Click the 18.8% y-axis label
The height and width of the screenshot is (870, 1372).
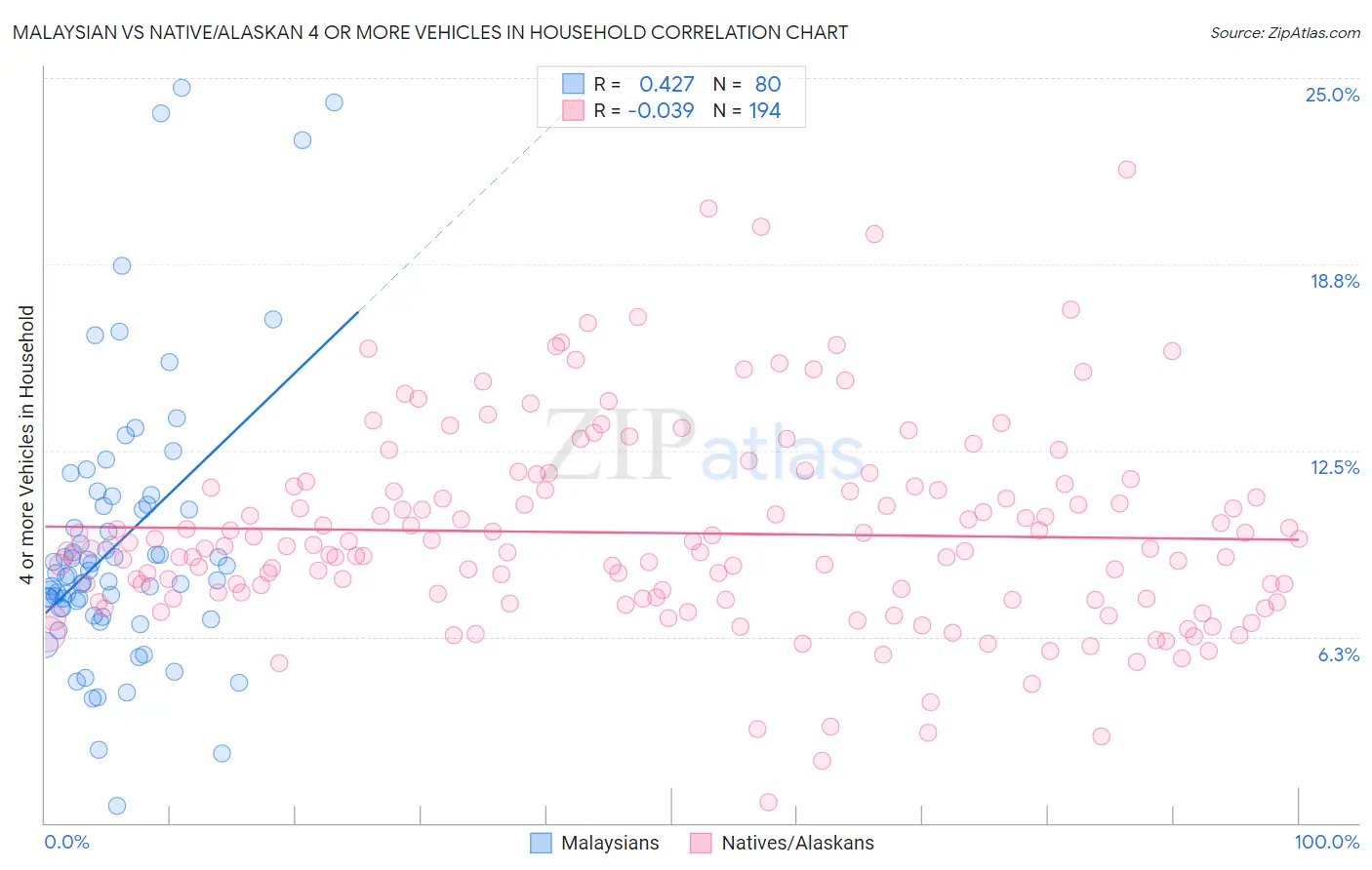[1334, 281]
